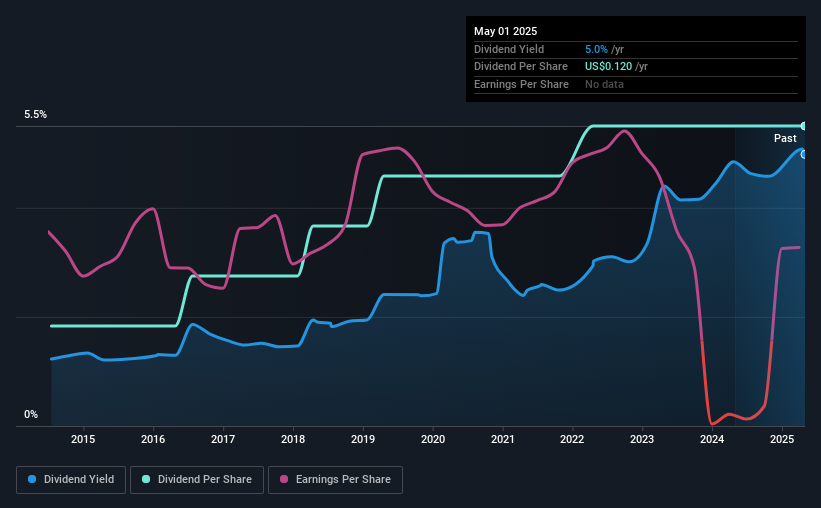Click the 5.0% dividend yield tooltip value
The height and width of the screenshot is (508, 821).
click(x=596, y=49)
